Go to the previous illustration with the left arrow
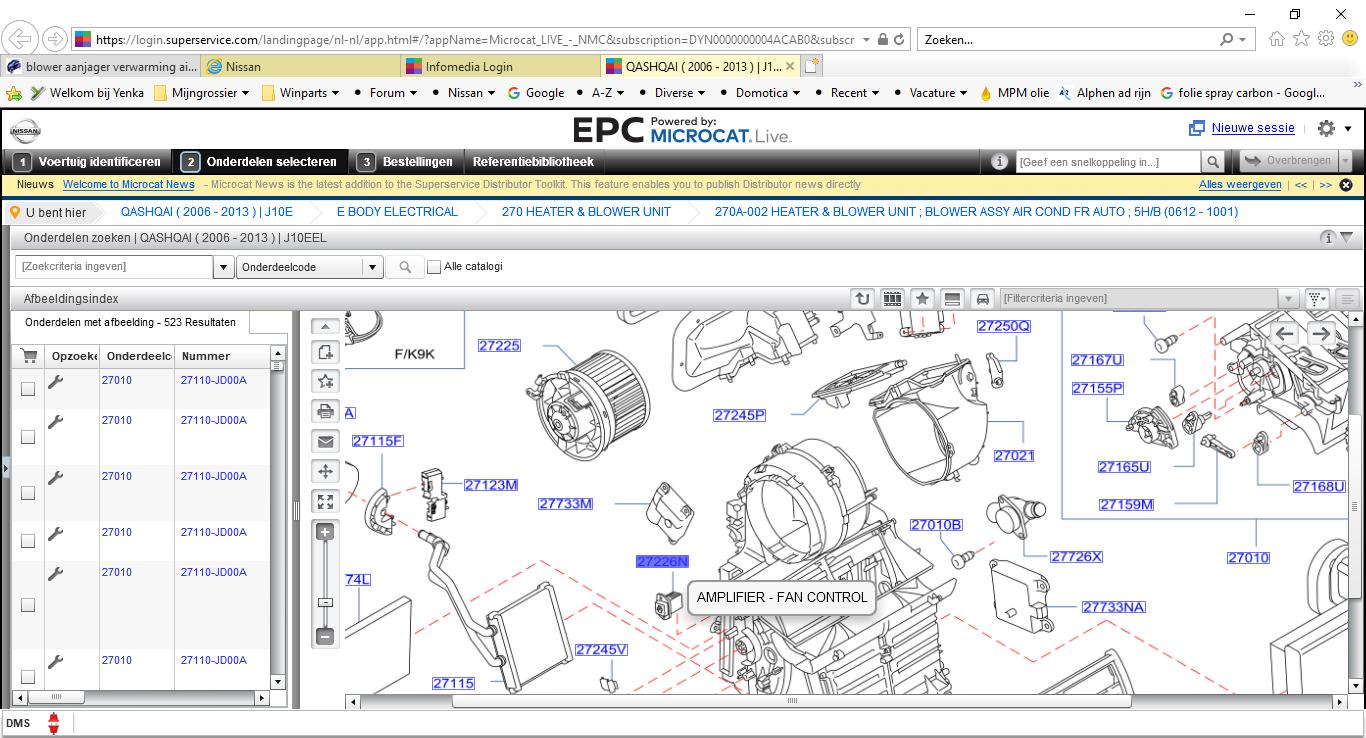Image resolution: width=1366 pixels, height=738 pixels. tap(1285, 333)
